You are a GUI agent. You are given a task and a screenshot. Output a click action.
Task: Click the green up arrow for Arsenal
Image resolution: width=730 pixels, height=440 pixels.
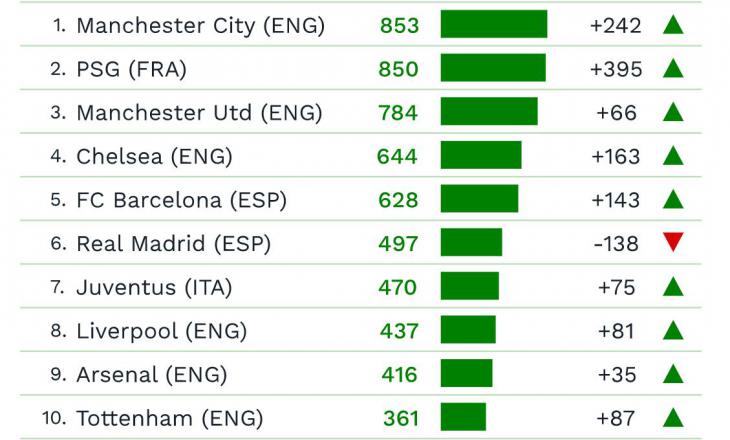pyautogui.click(x=673, y=374)
